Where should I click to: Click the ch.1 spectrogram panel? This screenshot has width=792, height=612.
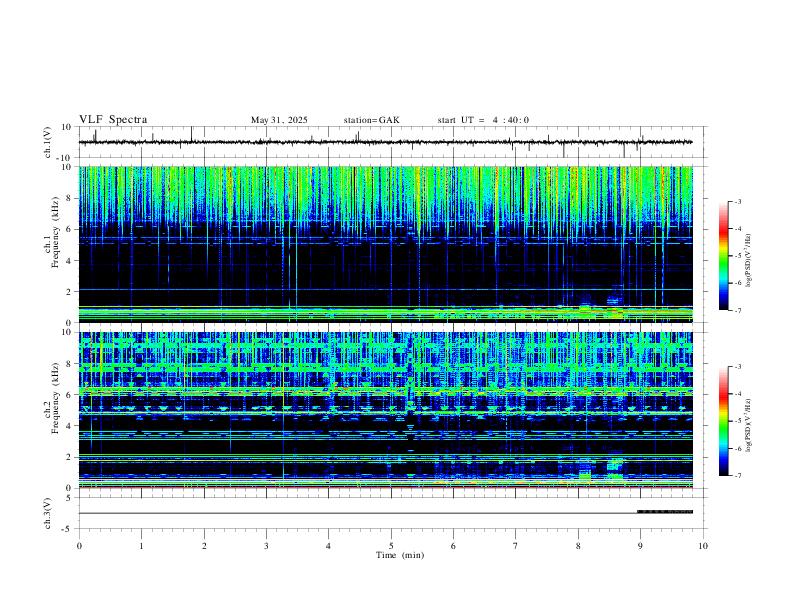(385, 244)
